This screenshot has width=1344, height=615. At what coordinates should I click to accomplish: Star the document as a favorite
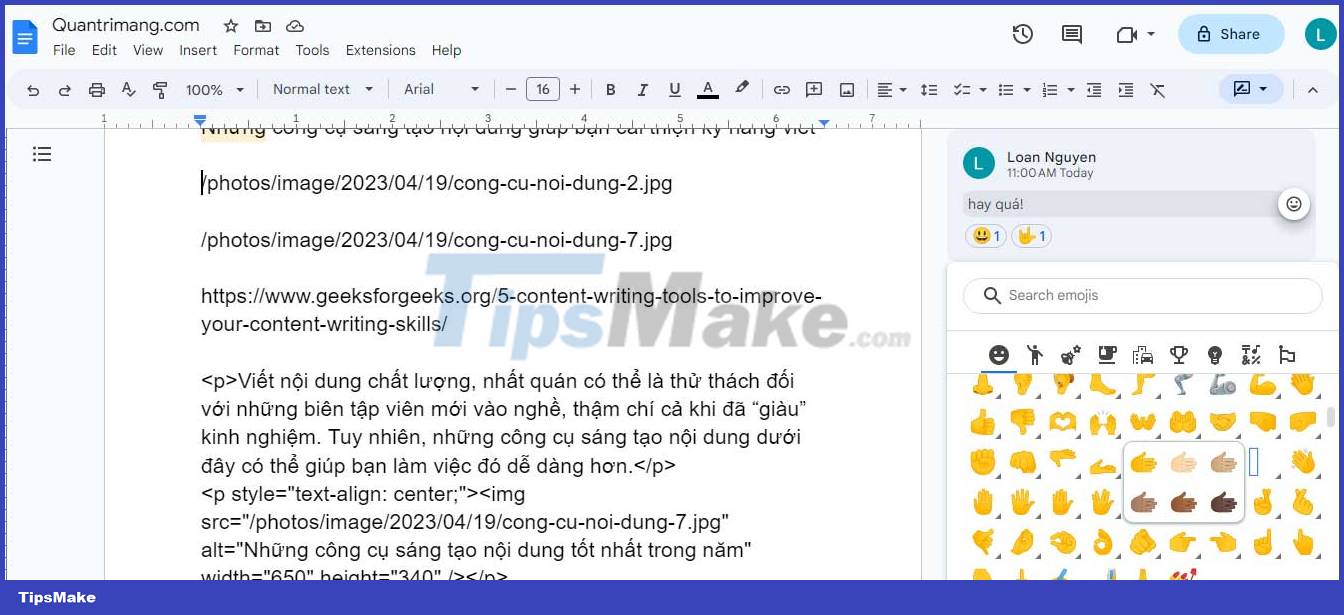(x=230, y=25)
